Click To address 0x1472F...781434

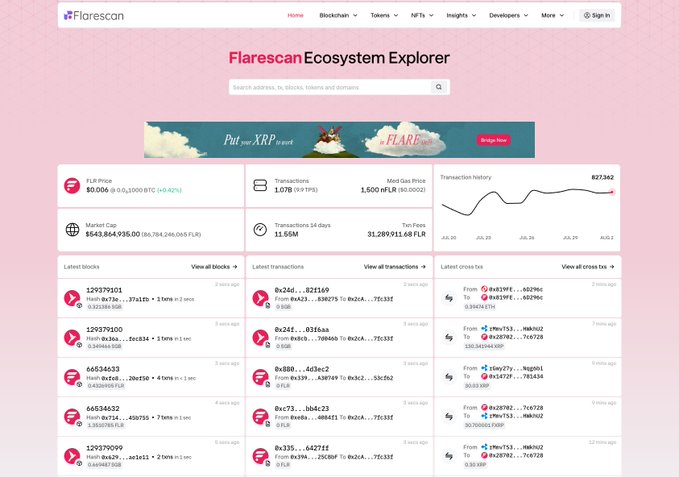(516, 377)
